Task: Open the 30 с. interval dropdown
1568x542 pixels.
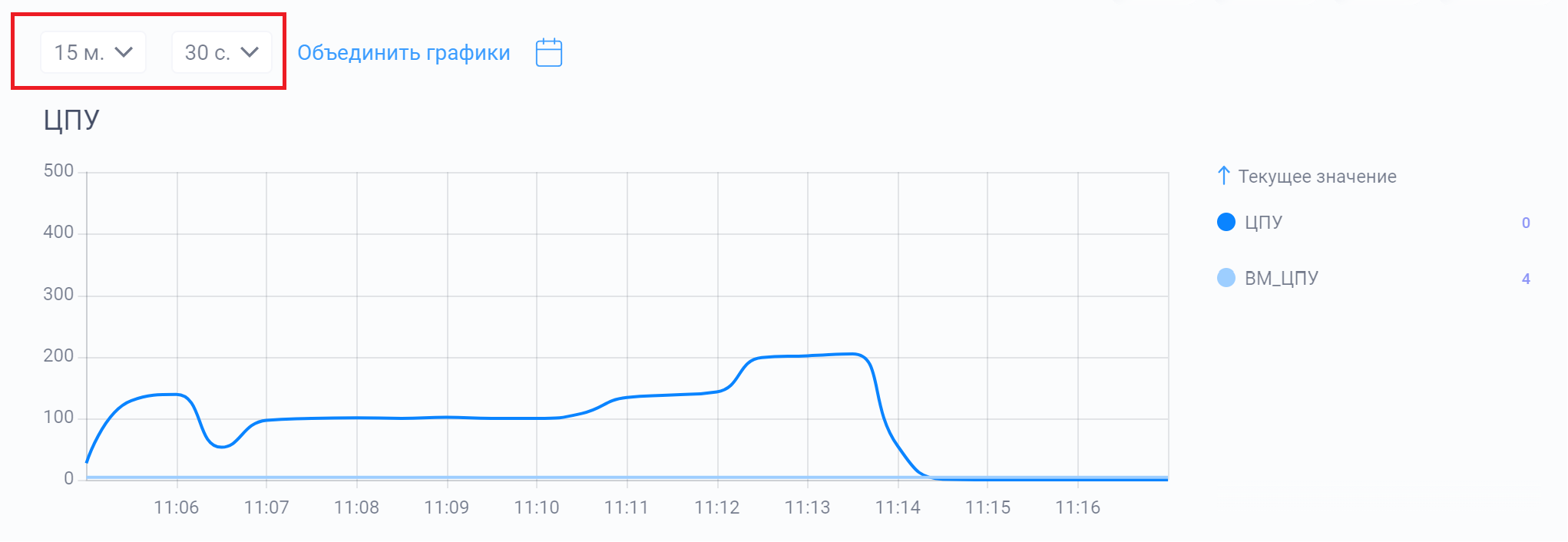Action: point(221,52)
